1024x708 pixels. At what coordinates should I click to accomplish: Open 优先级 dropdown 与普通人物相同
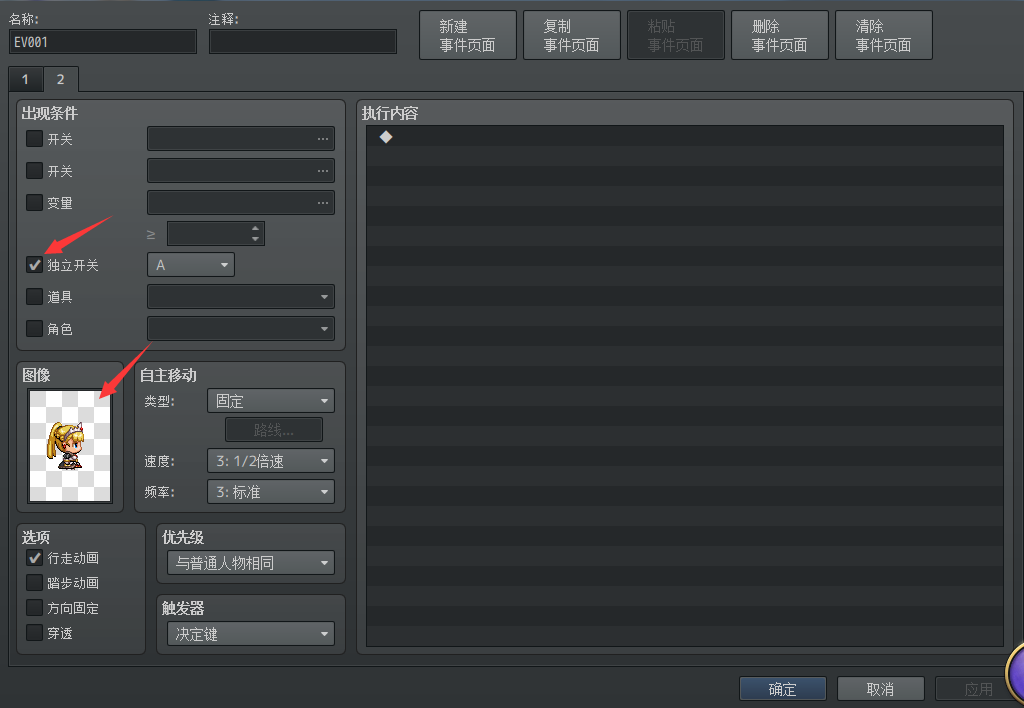[x=251, y=563]
